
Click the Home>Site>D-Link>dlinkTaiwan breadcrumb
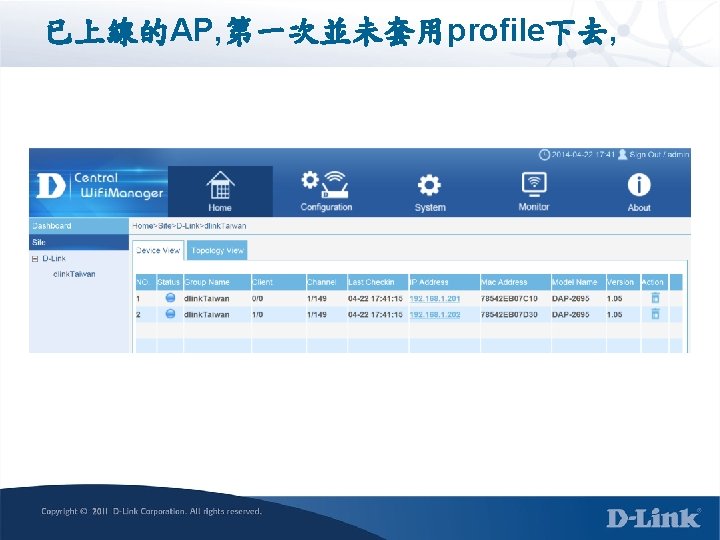point(189,226)
